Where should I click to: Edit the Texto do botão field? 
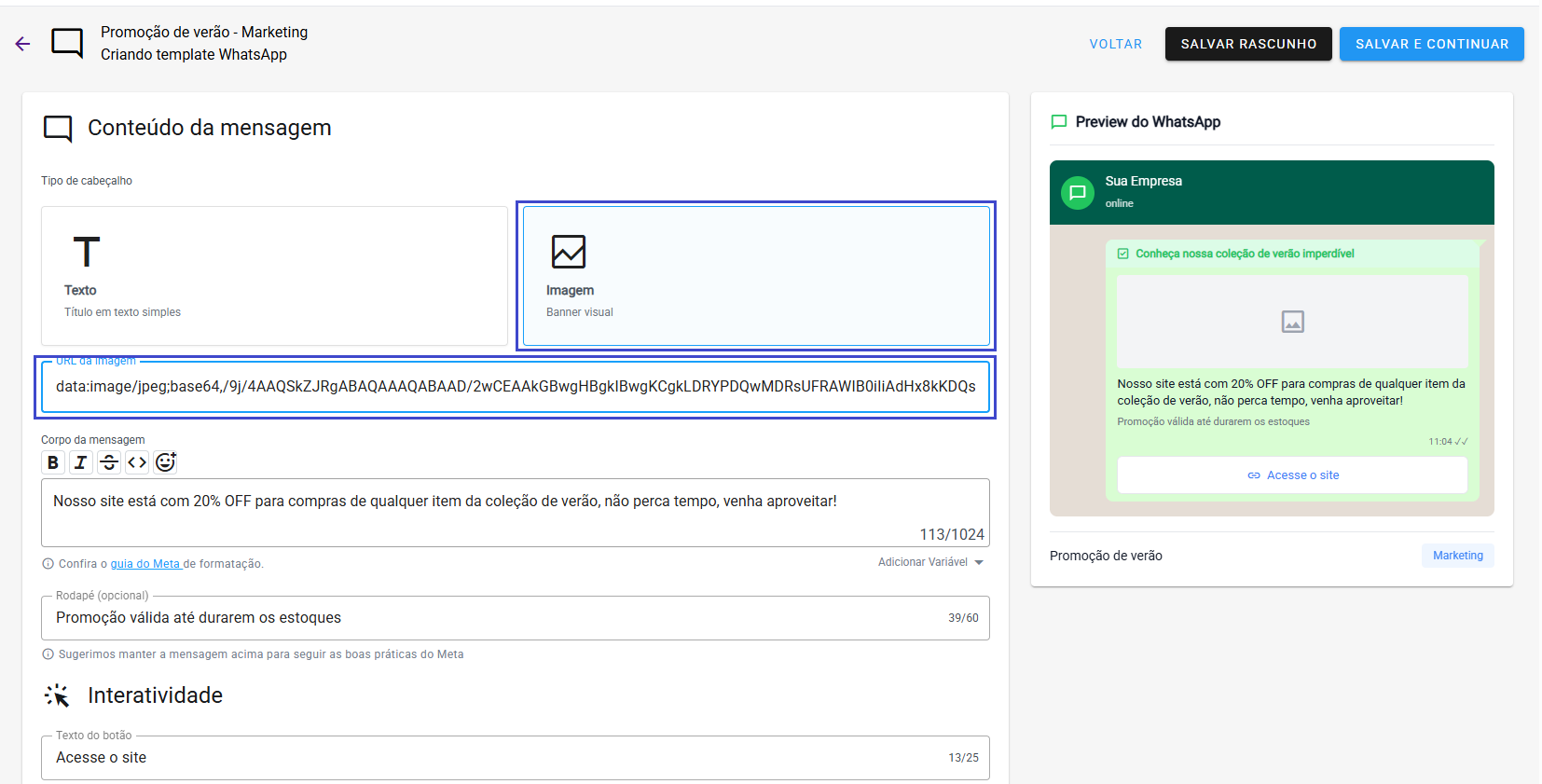pyautogui.click(x=494, y=758)
